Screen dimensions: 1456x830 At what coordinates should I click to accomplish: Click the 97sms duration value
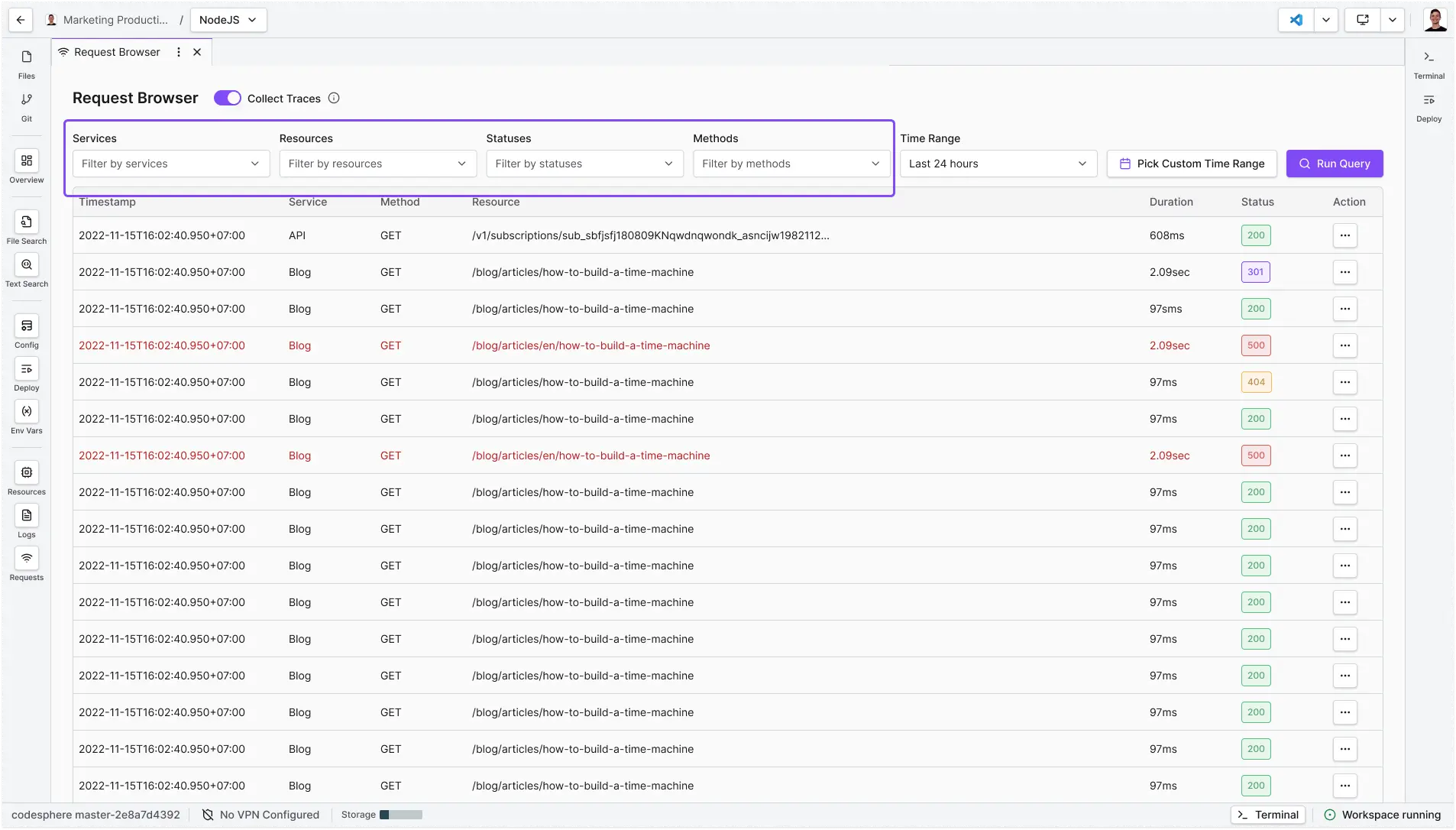pos(1166,309)
